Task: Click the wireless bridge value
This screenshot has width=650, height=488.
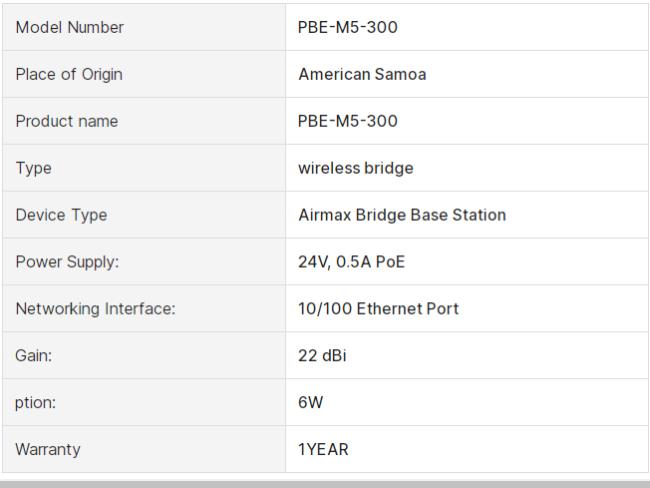Action: coord(356,168)
